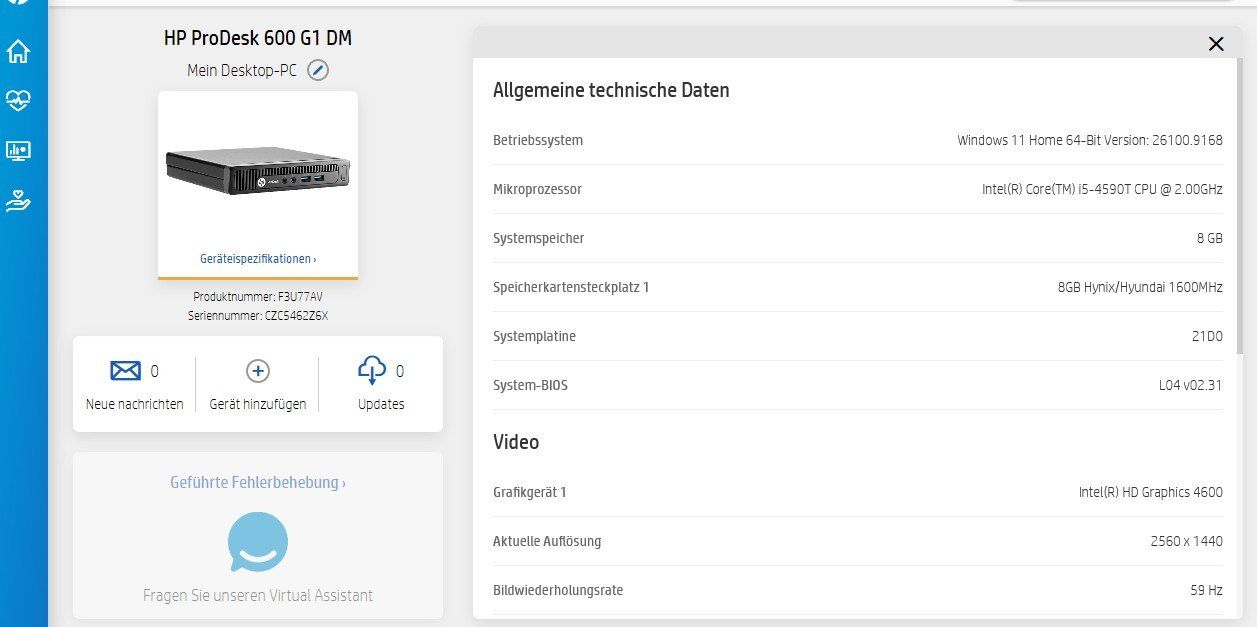Click Fragen Sie unseren Virtual Assistant text
Screen dimensions: 1257x627
click(x=258, y=595)
